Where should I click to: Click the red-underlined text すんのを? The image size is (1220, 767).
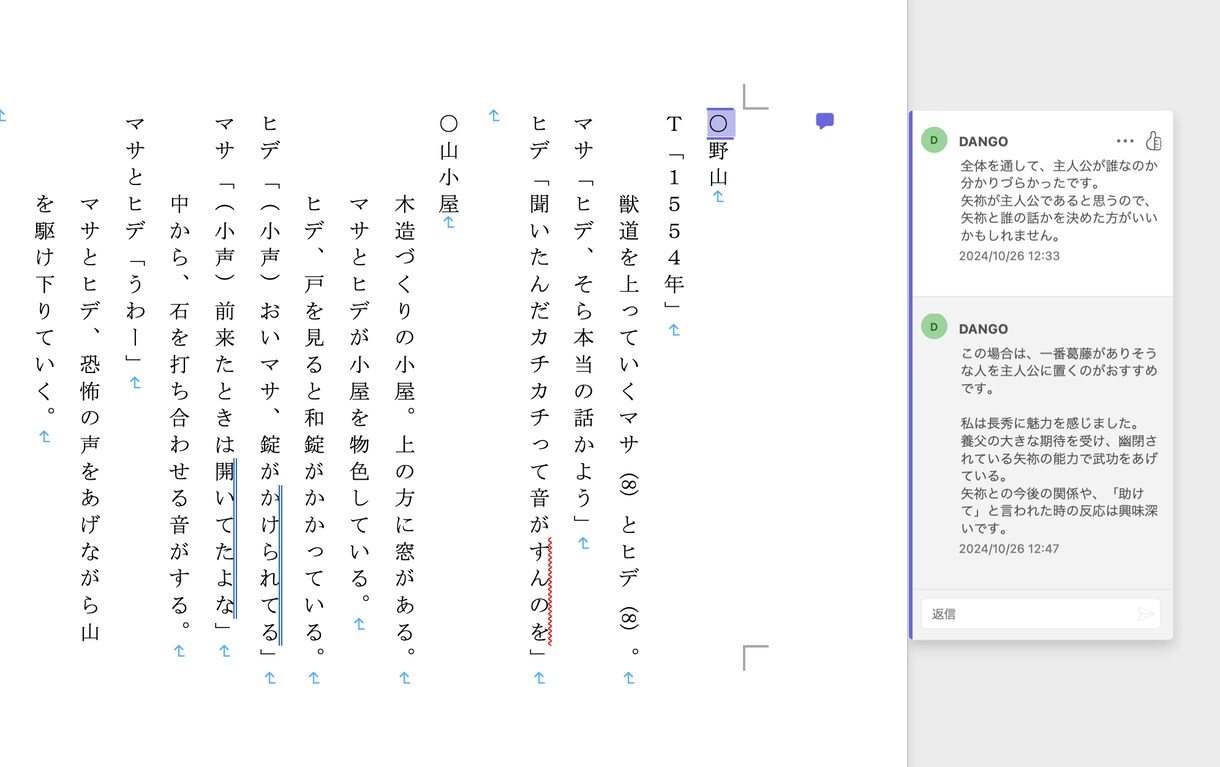tap(539, 590)
